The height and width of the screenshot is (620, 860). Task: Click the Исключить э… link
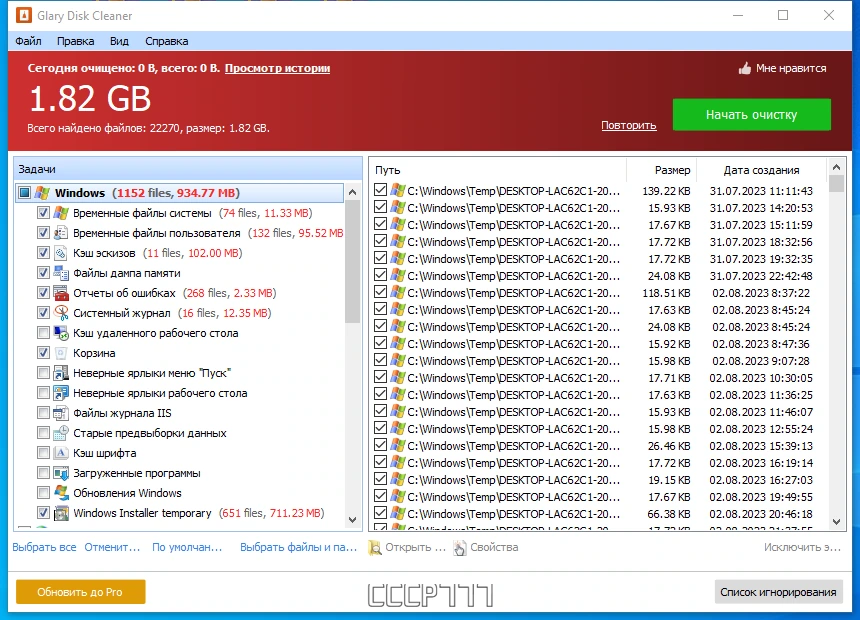pos(802,547)
